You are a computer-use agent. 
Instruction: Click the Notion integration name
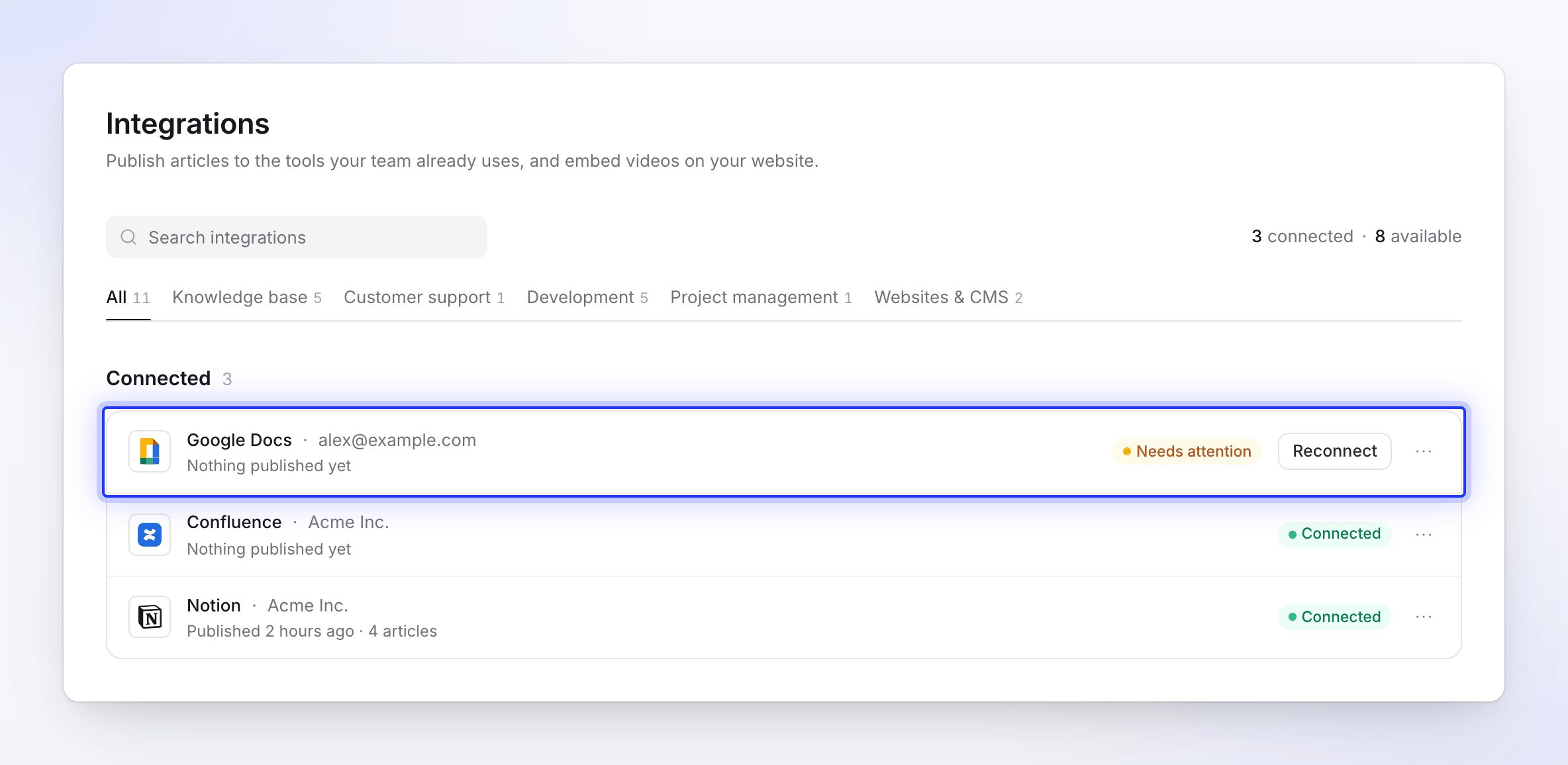pyautogui.click(x=214, y=606)
